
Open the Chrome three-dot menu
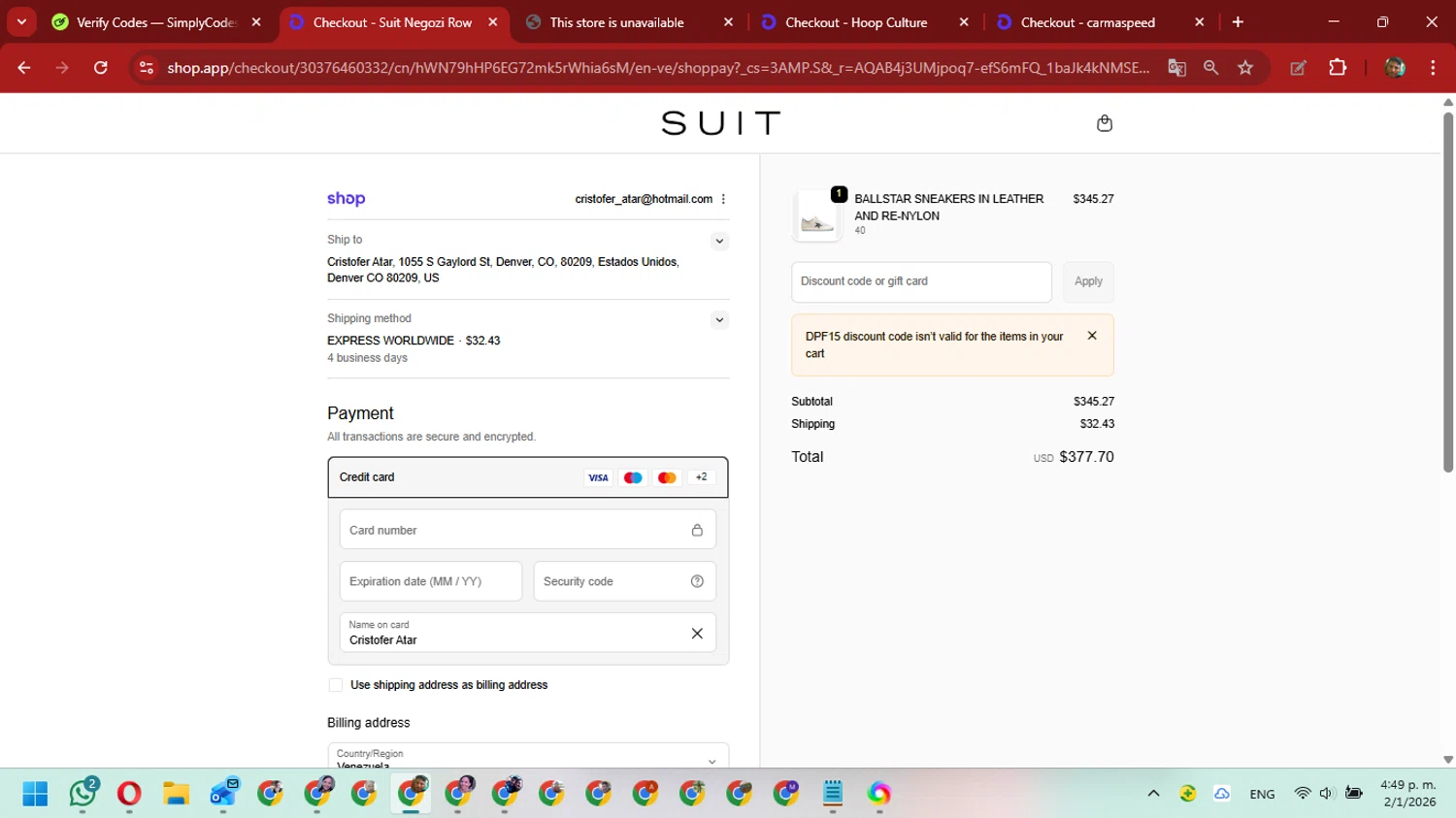1433,67
